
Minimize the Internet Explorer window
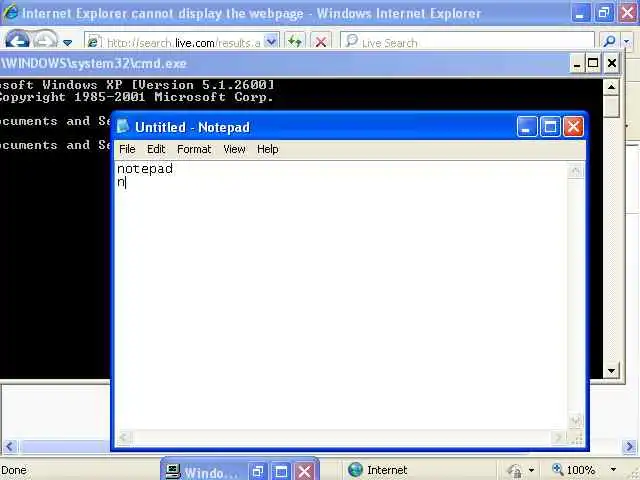pyautogui.click(x=580, y=13)
